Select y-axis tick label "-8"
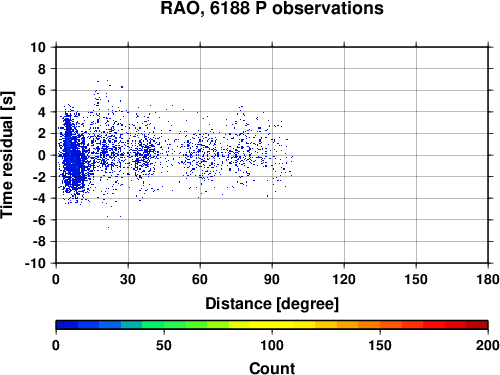The image size is (500, 375). pos(39,242)
